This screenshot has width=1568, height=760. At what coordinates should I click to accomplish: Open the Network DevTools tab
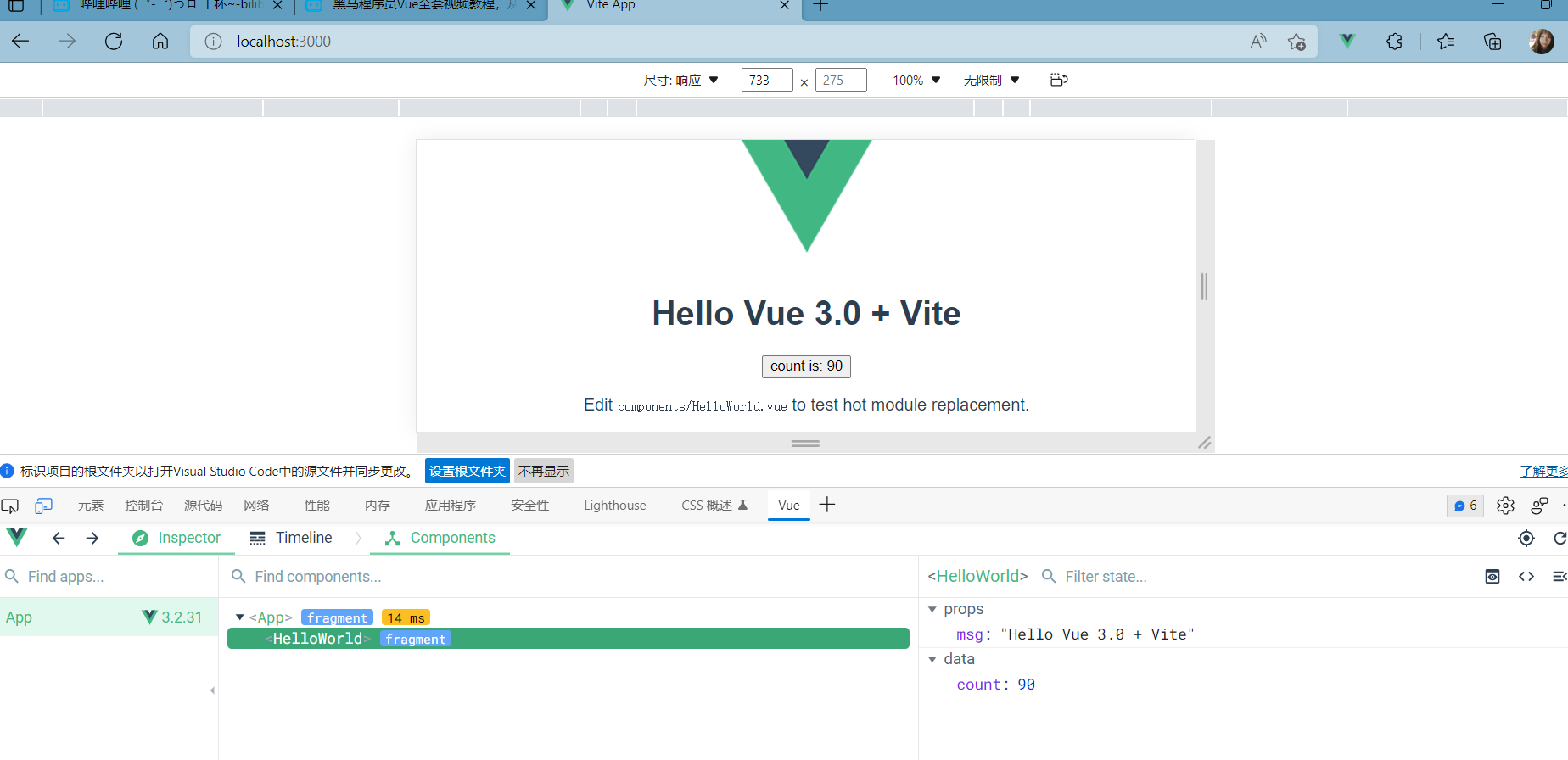click(256, 506)
